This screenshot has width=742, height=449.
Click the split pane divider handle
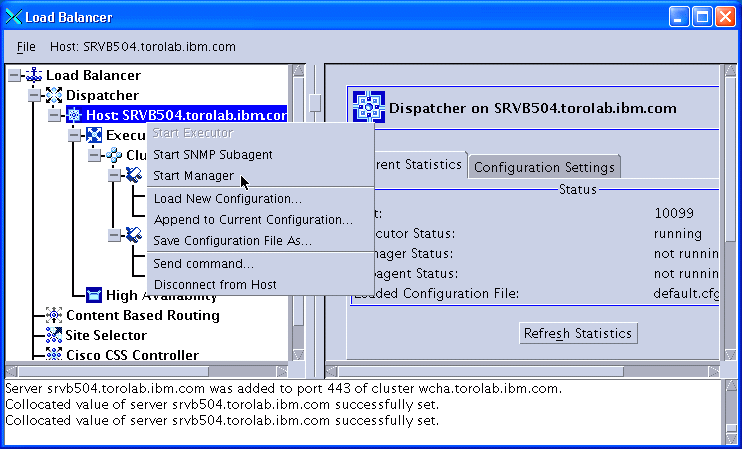point(315,102)
